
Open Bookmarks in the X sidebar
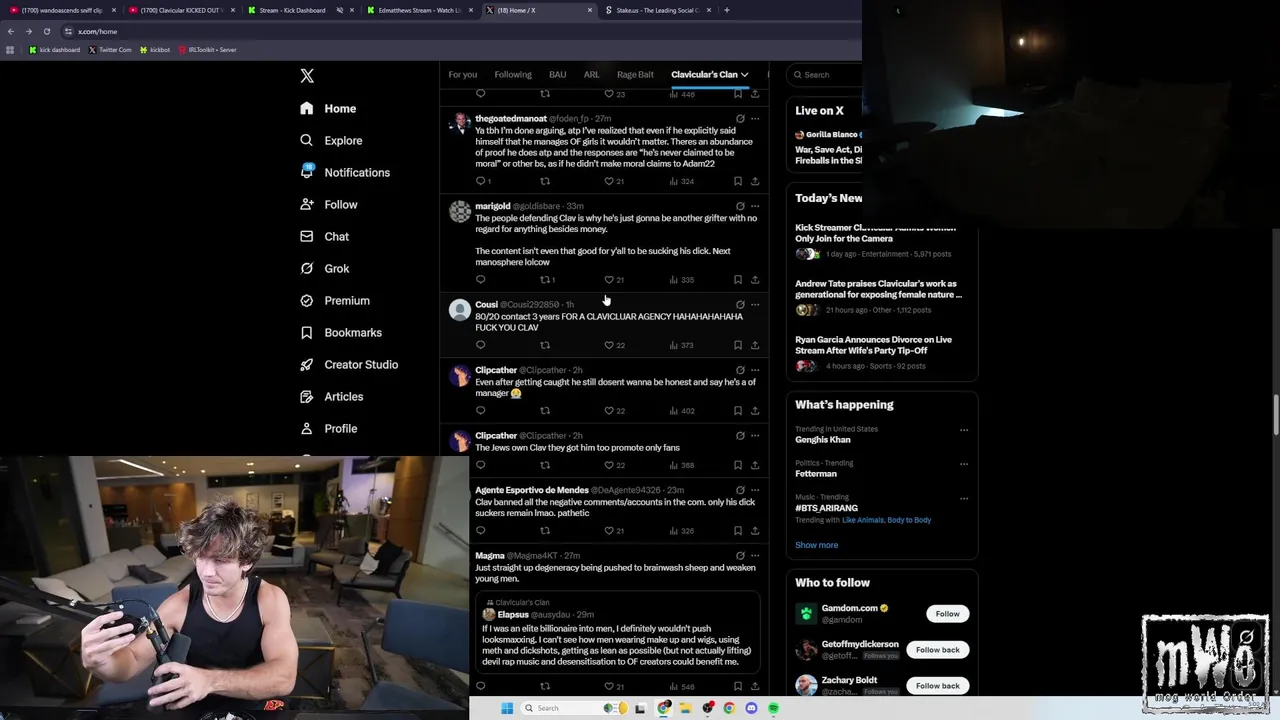341,332
